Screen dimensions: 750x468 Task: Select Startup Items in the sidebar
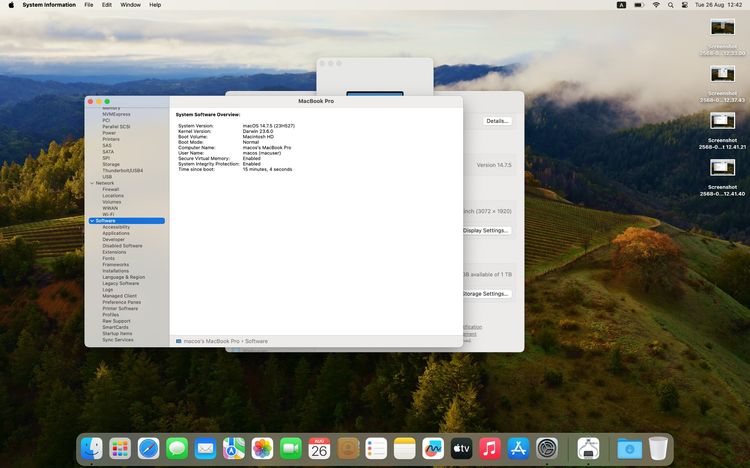117,334
